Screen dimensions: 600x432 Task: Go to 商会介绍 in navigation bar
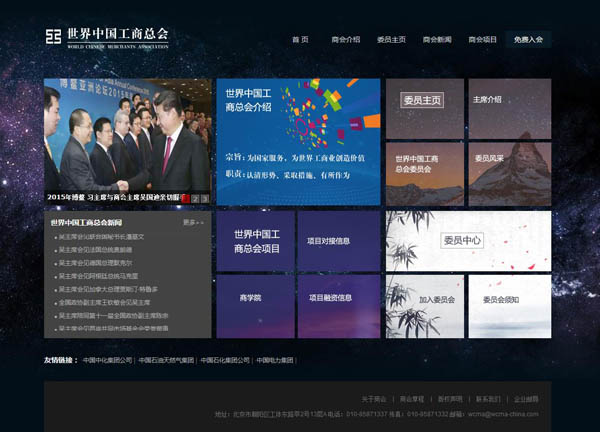point(345,40)
